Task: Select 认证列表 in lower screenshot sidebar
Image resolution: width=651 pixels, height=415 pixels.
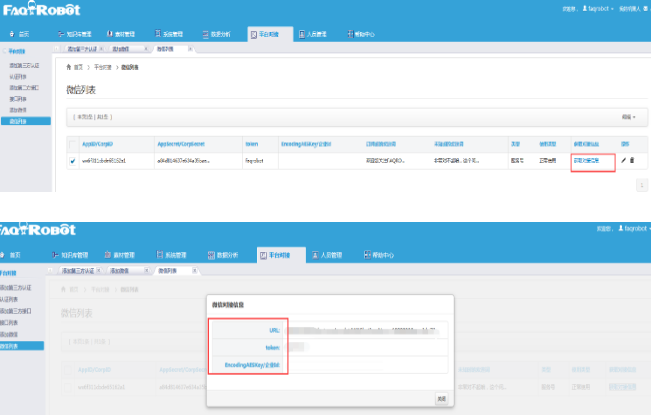Action: coord(9,299)
